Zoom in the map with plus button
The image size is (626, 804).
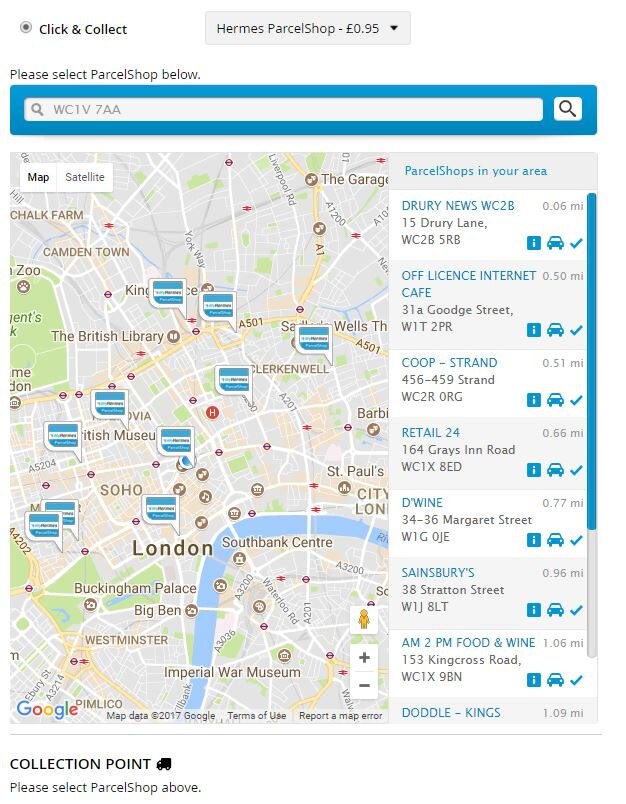click(364, 657)
